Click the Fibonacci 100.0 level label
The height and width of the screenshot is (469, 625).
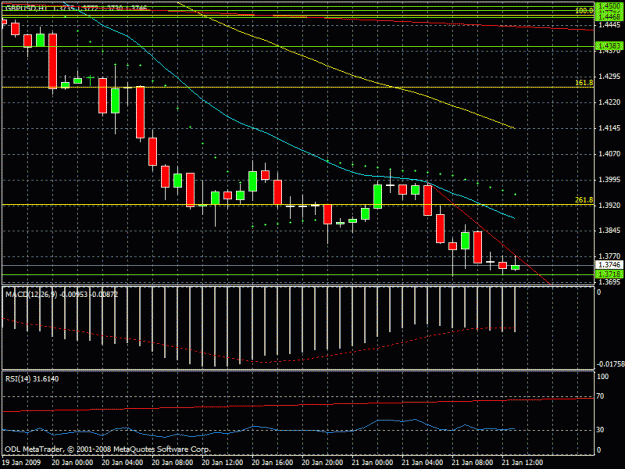[x=584, y=11]
